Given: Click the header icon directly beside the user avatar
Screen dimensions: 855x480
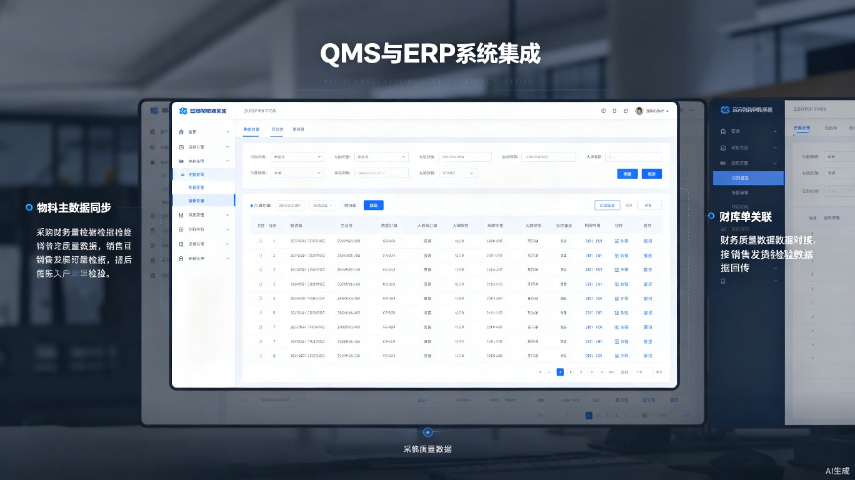Looking at the screenshot, I should click(625, 111).
